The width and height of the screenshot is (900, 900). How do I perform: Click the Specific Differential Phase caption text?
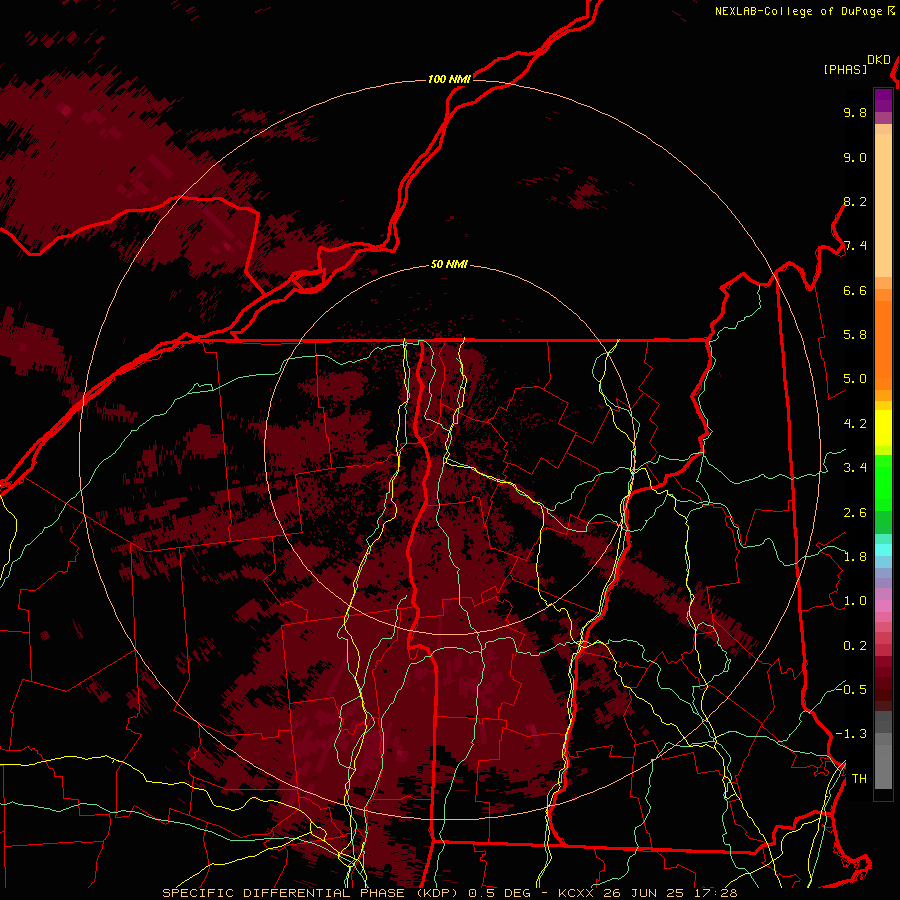[x=449, y=893]
